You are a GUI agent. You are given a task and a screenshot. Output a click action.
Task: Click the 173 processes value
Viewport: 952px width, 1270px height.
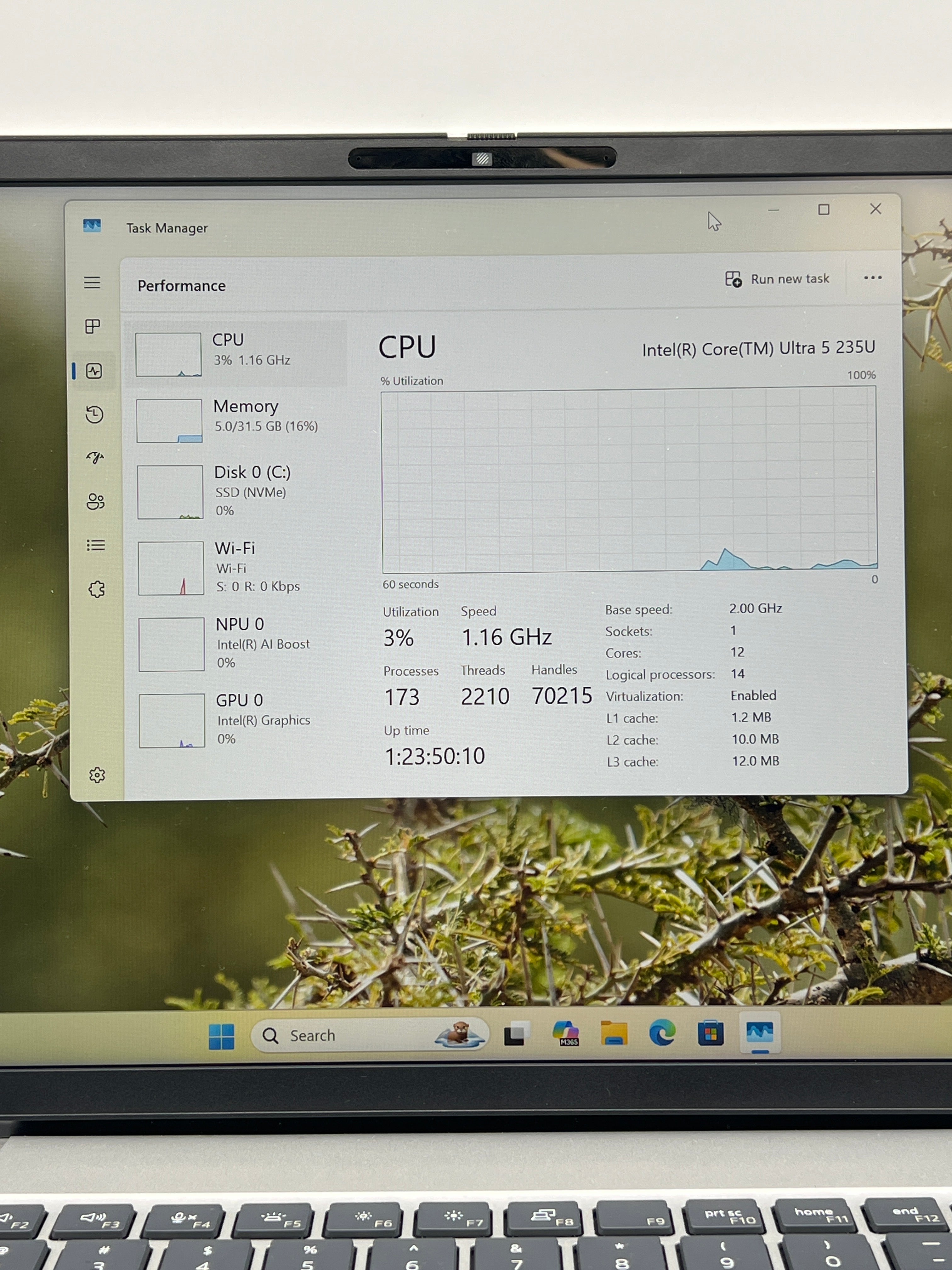click(x=402, y=698)
